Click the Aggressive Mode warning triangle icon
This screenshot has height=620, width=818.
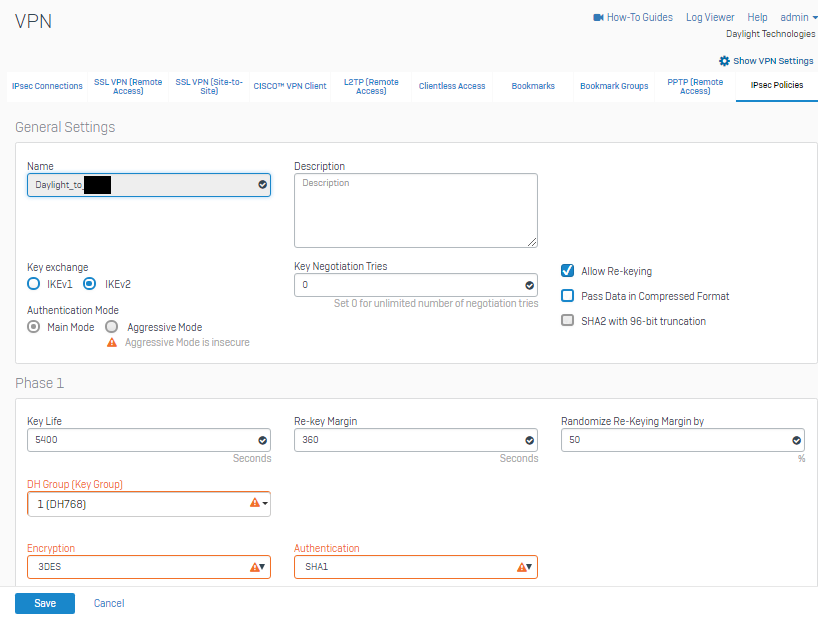112,343
